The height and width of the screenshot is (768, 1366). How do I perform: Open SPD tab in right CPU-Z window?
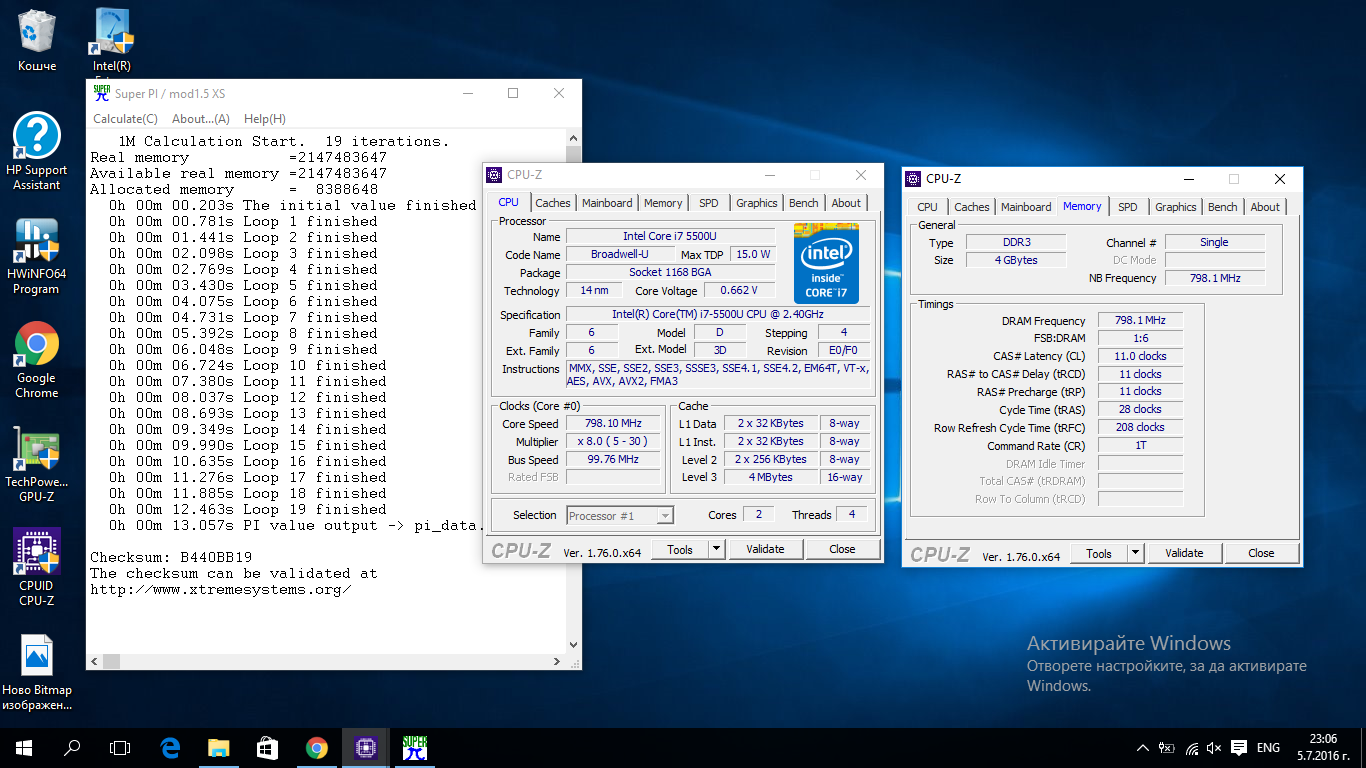point(1128,207)
